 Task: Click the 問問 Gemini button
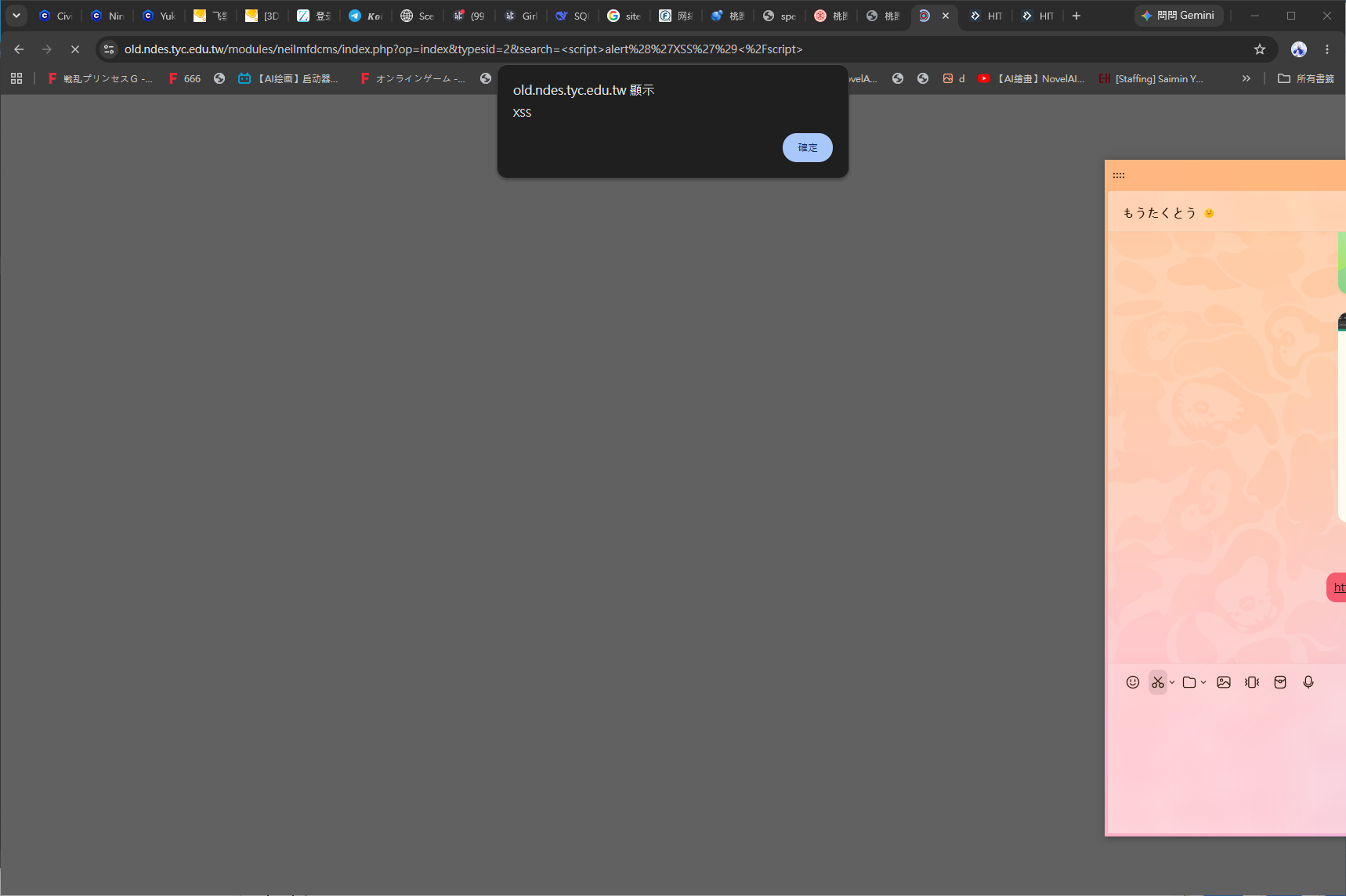(1178, 16)
